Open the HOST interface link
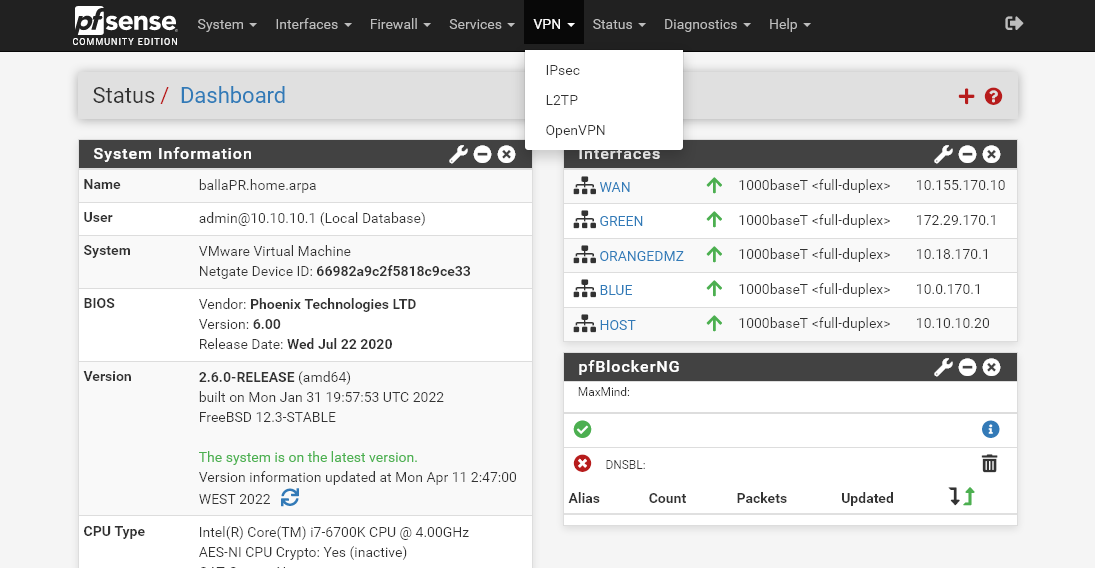This screenshot has width=1095, height=568. (617, 326)
